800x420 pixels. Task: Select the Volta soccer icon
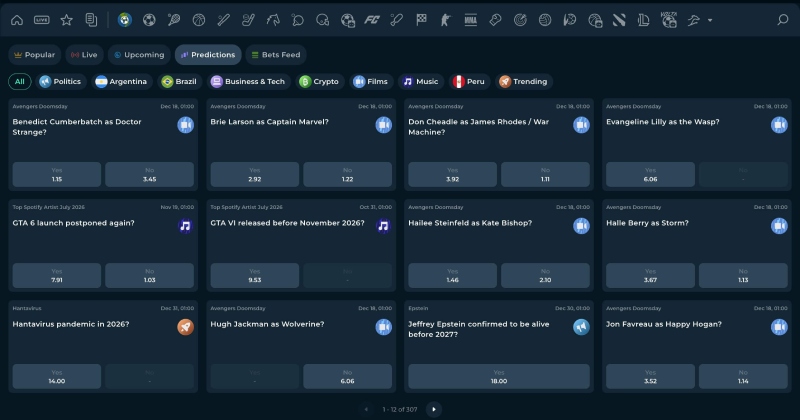click(668, 19)
